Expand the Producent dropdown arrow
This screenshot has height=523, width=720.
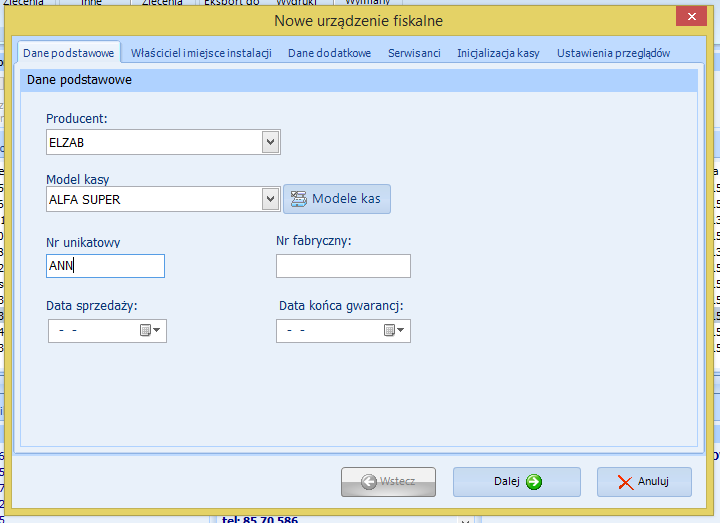270,142
